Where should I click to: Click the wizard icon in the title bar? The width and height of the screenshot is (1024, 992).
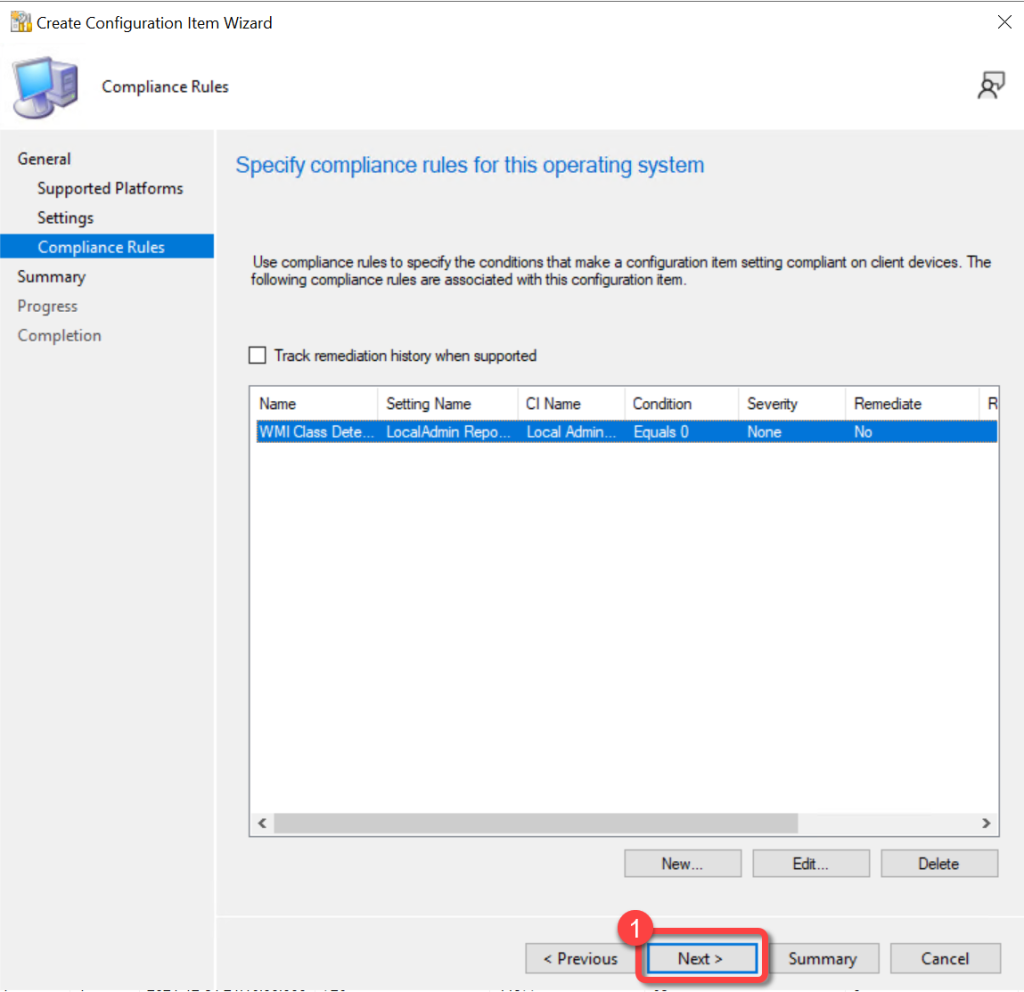tap(20, 21)
